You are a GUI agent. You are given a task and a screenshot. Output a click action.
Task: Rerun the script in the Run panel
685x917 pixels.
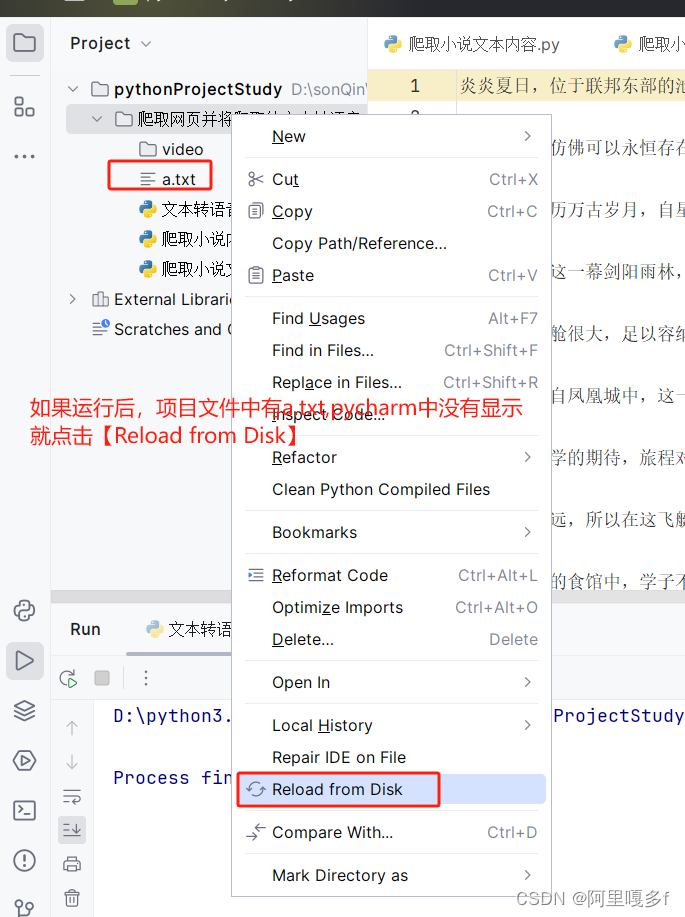[x=68, y=678]
